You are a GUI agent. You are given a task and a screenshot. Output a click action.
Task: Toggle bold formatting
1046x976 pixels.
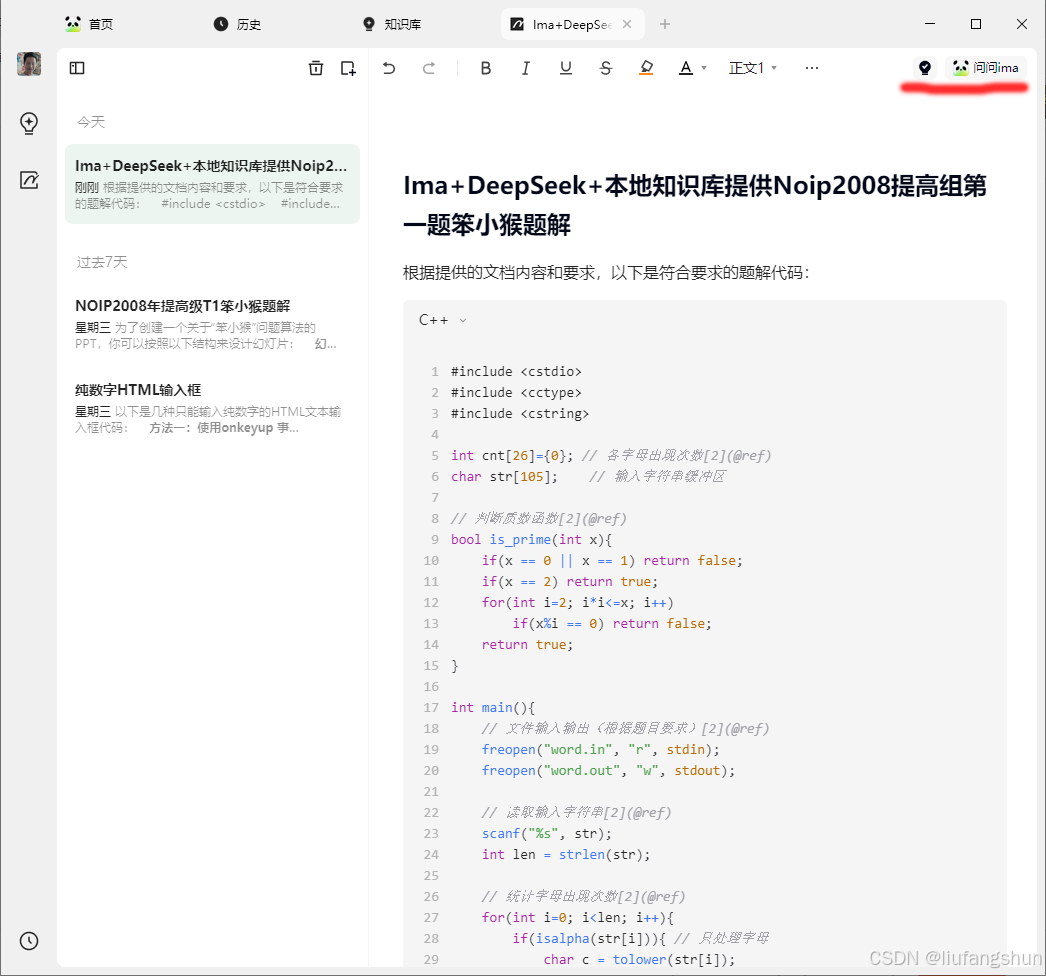[486, 68]
